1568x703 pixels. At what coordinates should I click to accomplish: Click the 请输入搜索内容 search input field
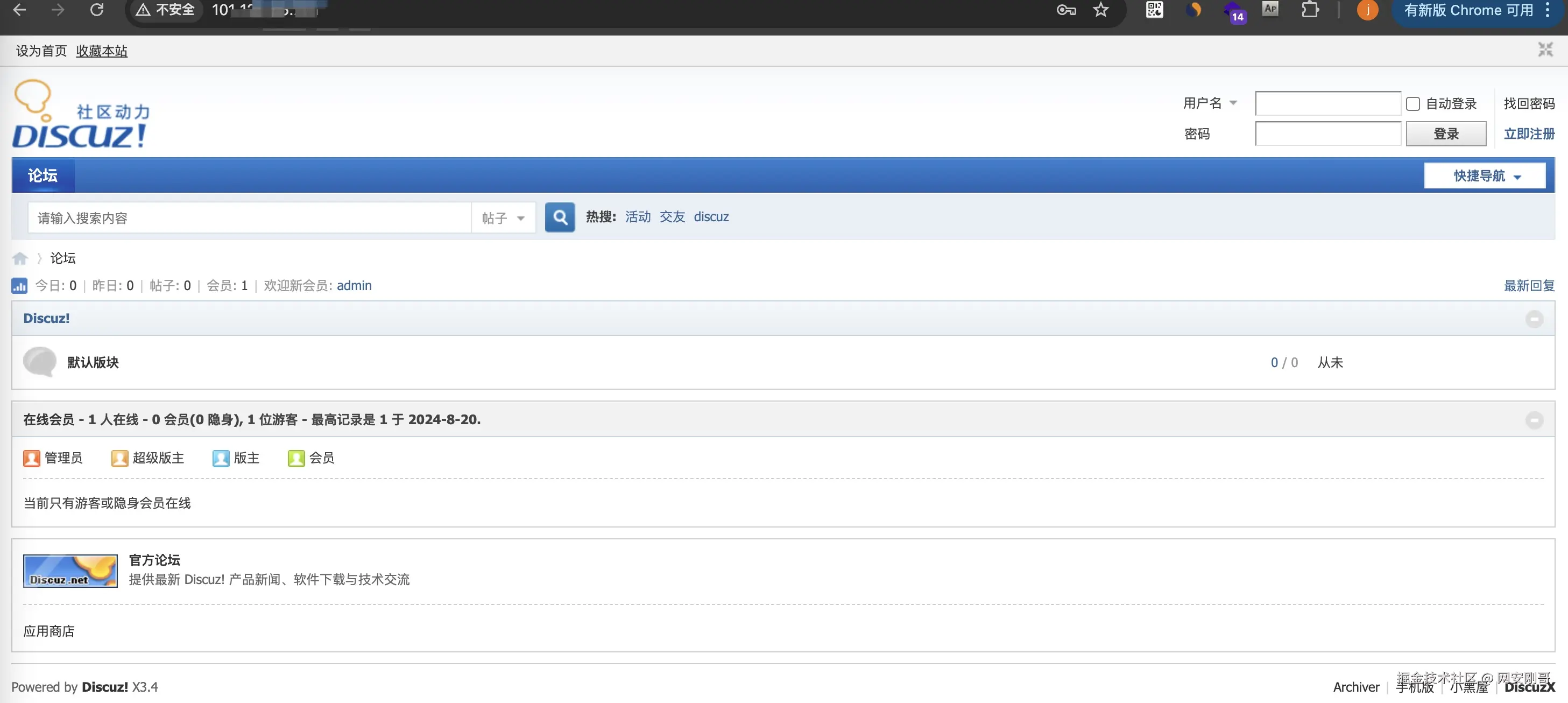(x=249, y=218)
